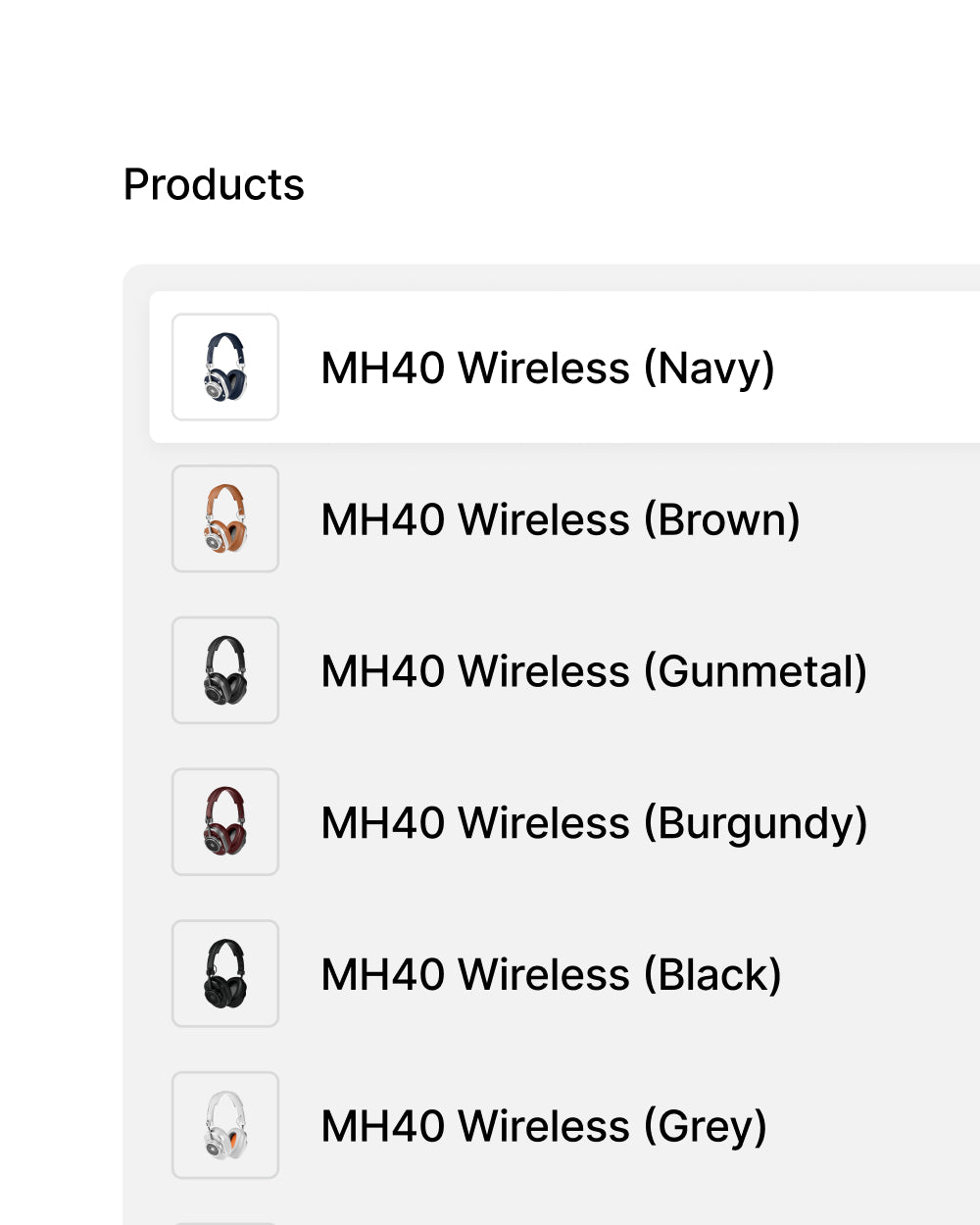Open the MH40 Wireless (Navy) product name

coord(548,368)
